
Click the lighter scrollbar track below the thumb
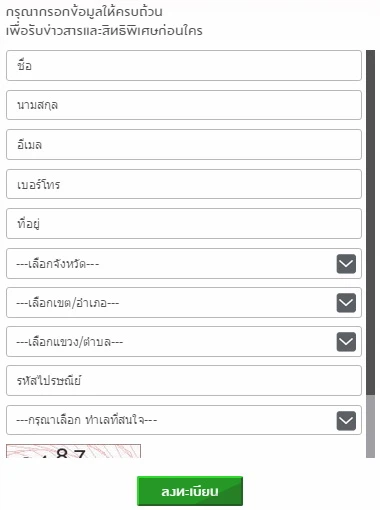point(370,427)
